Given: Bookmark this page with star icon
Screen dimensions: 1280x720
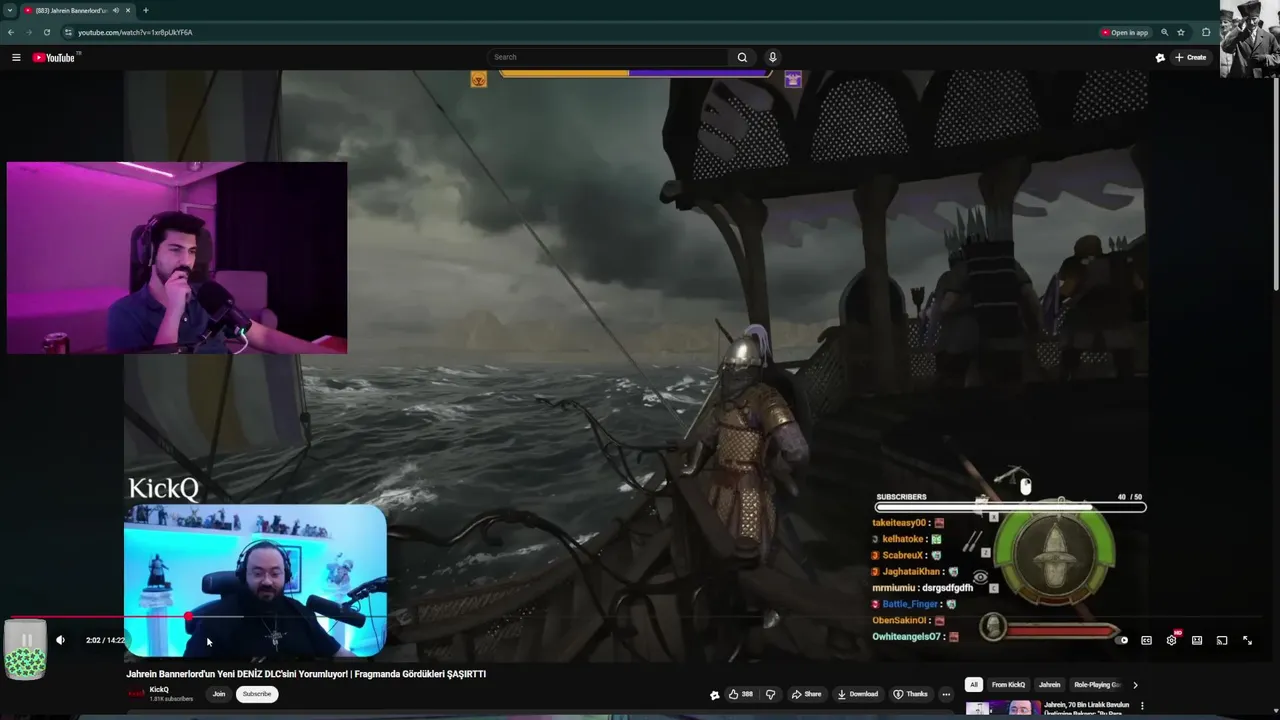Looking at the screenshot, I should point(1181,32).
